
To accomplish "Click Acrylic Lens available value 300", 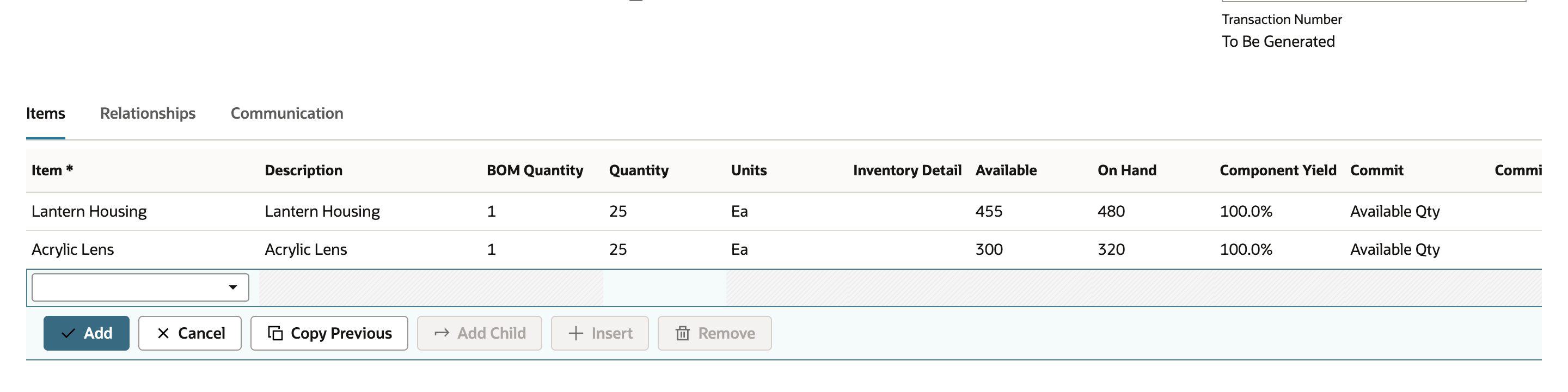I will click(x=989, y=249).
